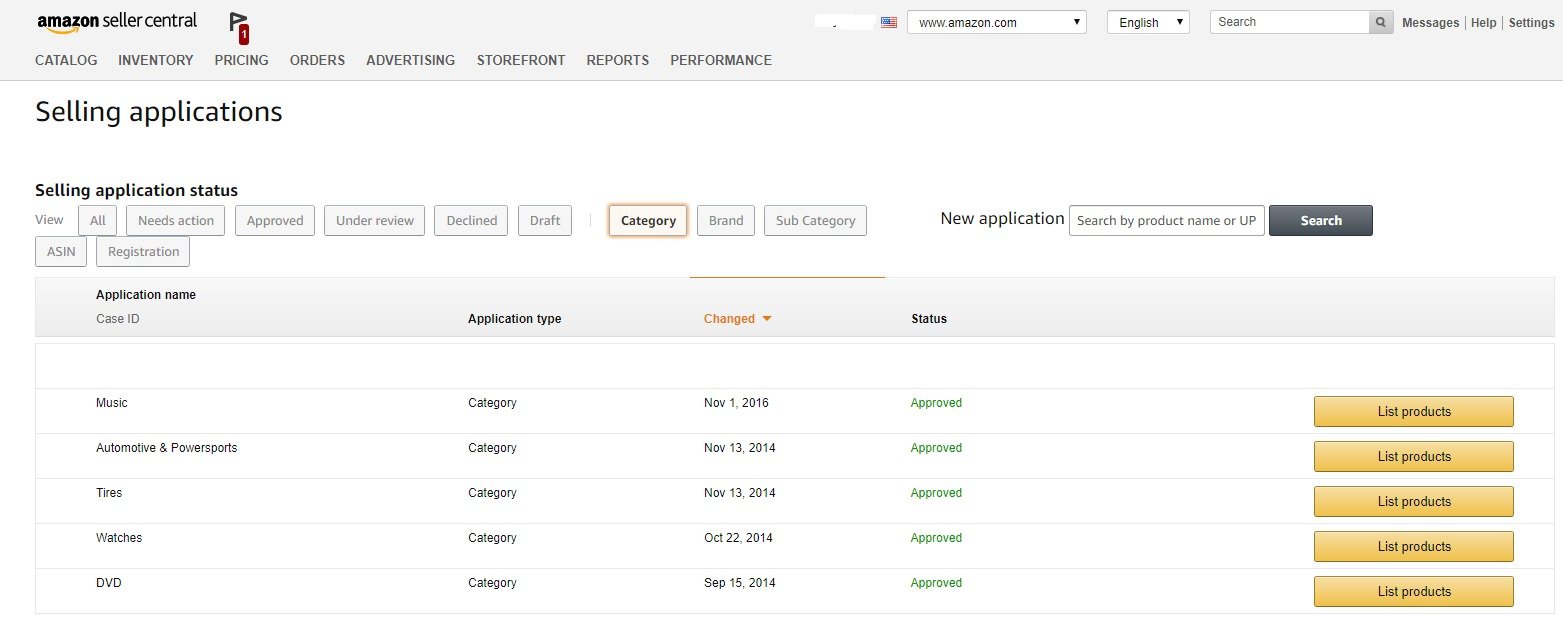Click List products for Automotive & Powersports

coord(1414,456)
